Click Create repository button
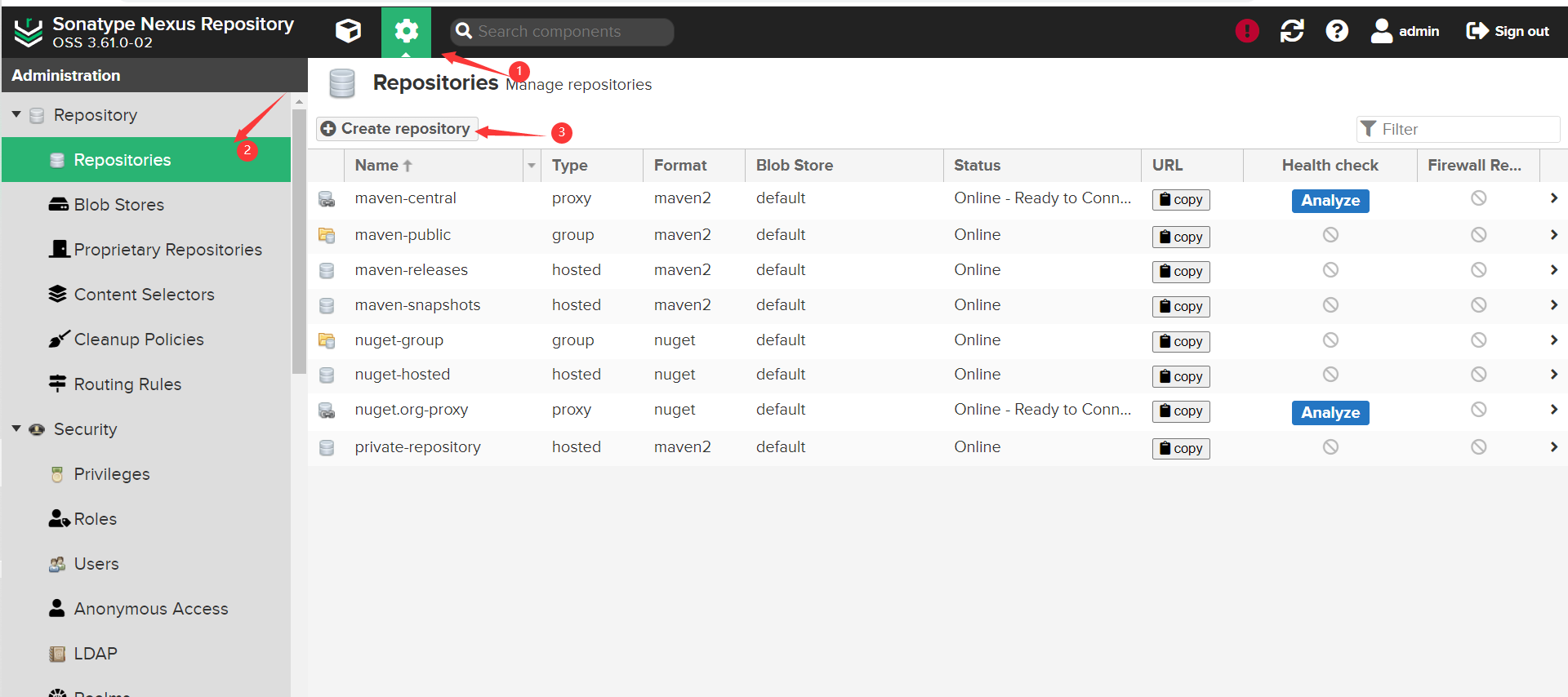The image size is (1568, 697). coord(397,129)
